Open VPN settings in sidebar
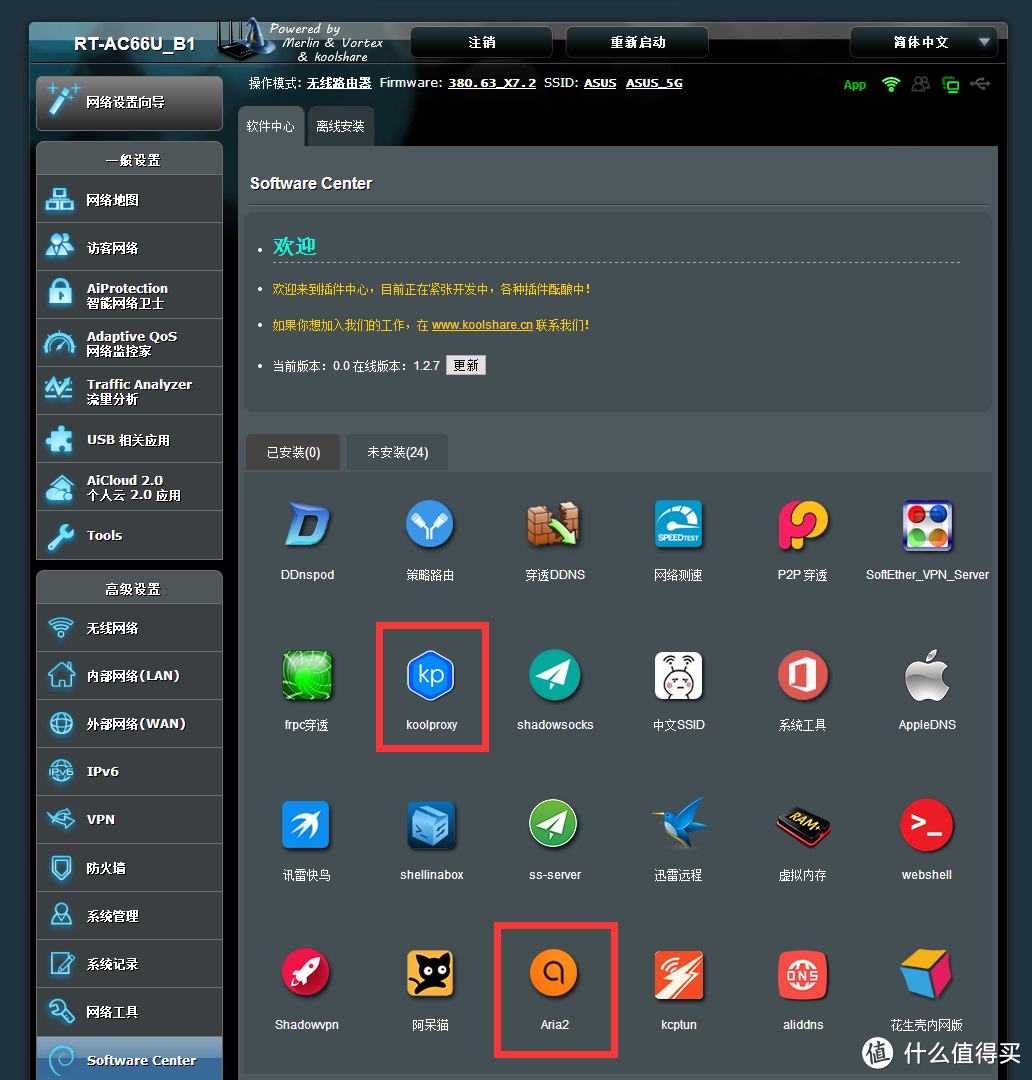 [x=130, y=820]
